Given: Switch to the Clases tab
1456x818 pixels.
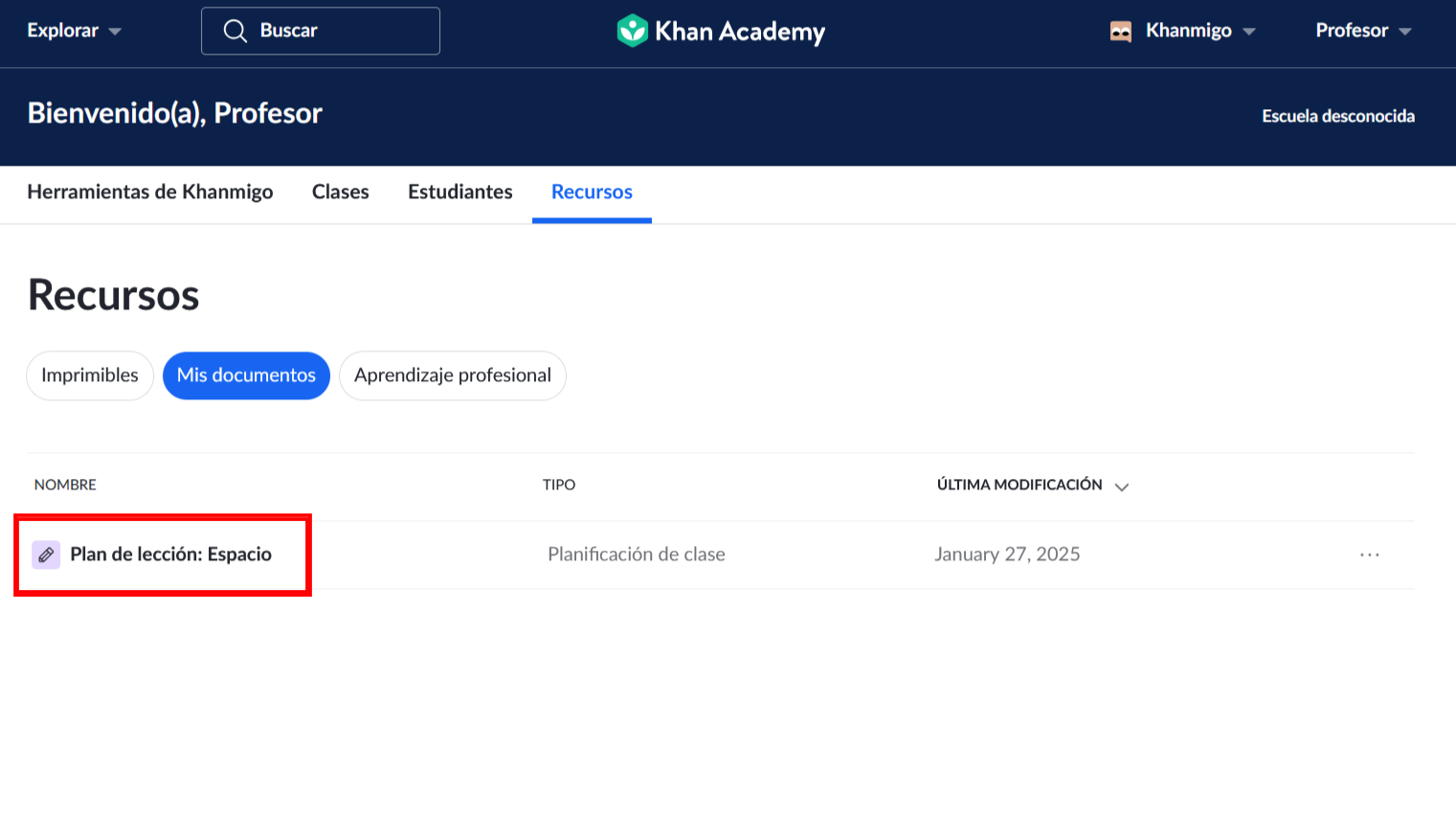Looking at the screenshot, I should coord(341,192).
